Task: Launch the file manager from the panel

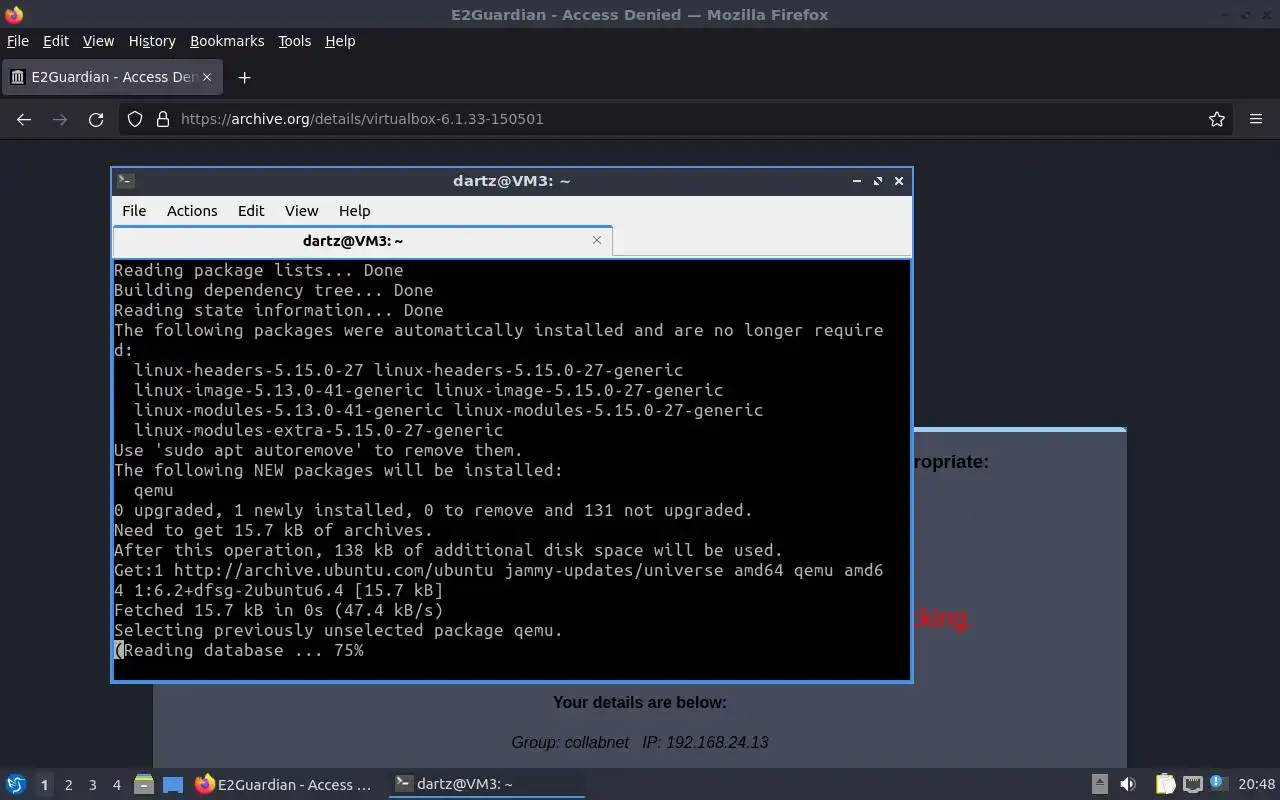Action: (x=143, y=784)
